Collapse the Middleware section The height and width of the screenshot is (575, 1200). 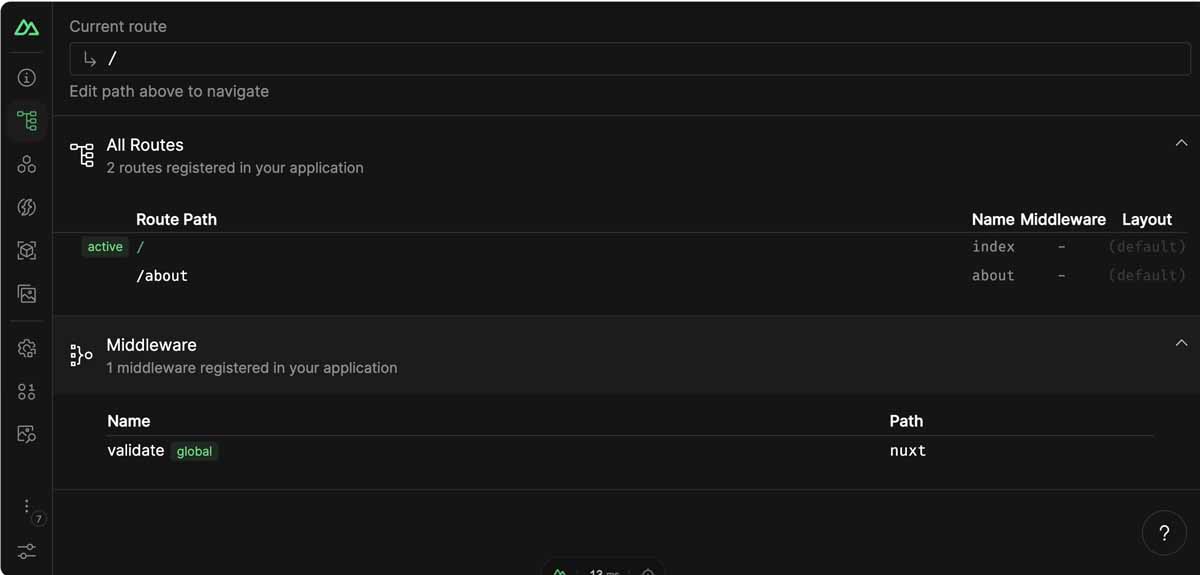(1181, 344)
